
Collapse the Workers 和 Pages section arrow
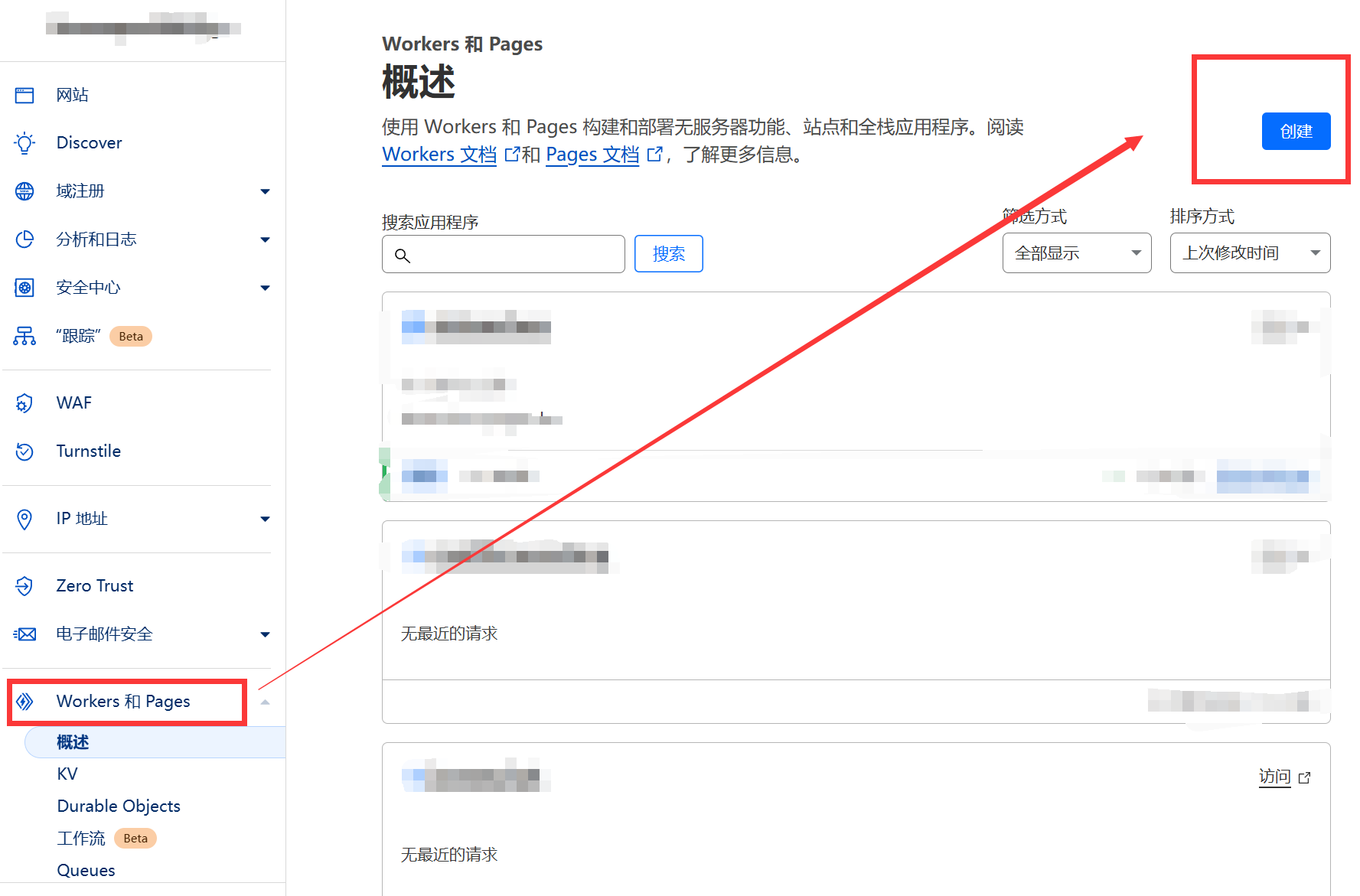pos(265,702)
